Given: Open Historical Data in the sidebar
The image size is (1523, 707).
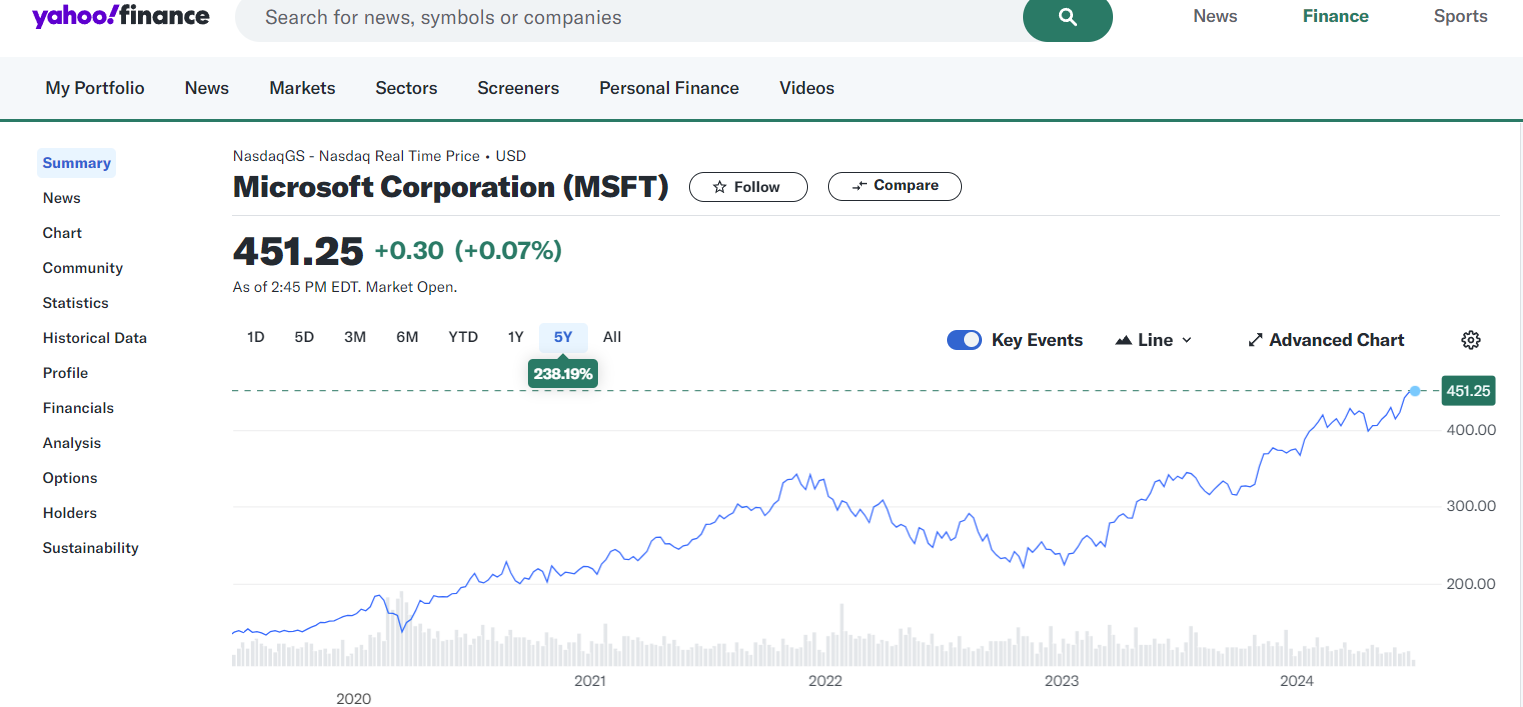Looking at the screenshot, I should tap(94, 338).
